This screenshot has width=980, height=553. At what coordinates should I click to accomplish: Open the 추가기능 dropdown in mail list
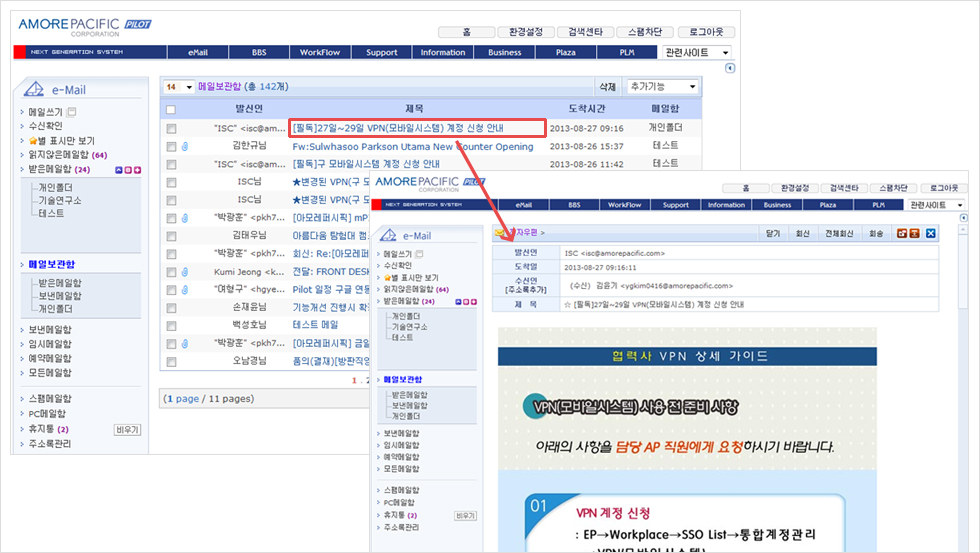pos(662,87)
